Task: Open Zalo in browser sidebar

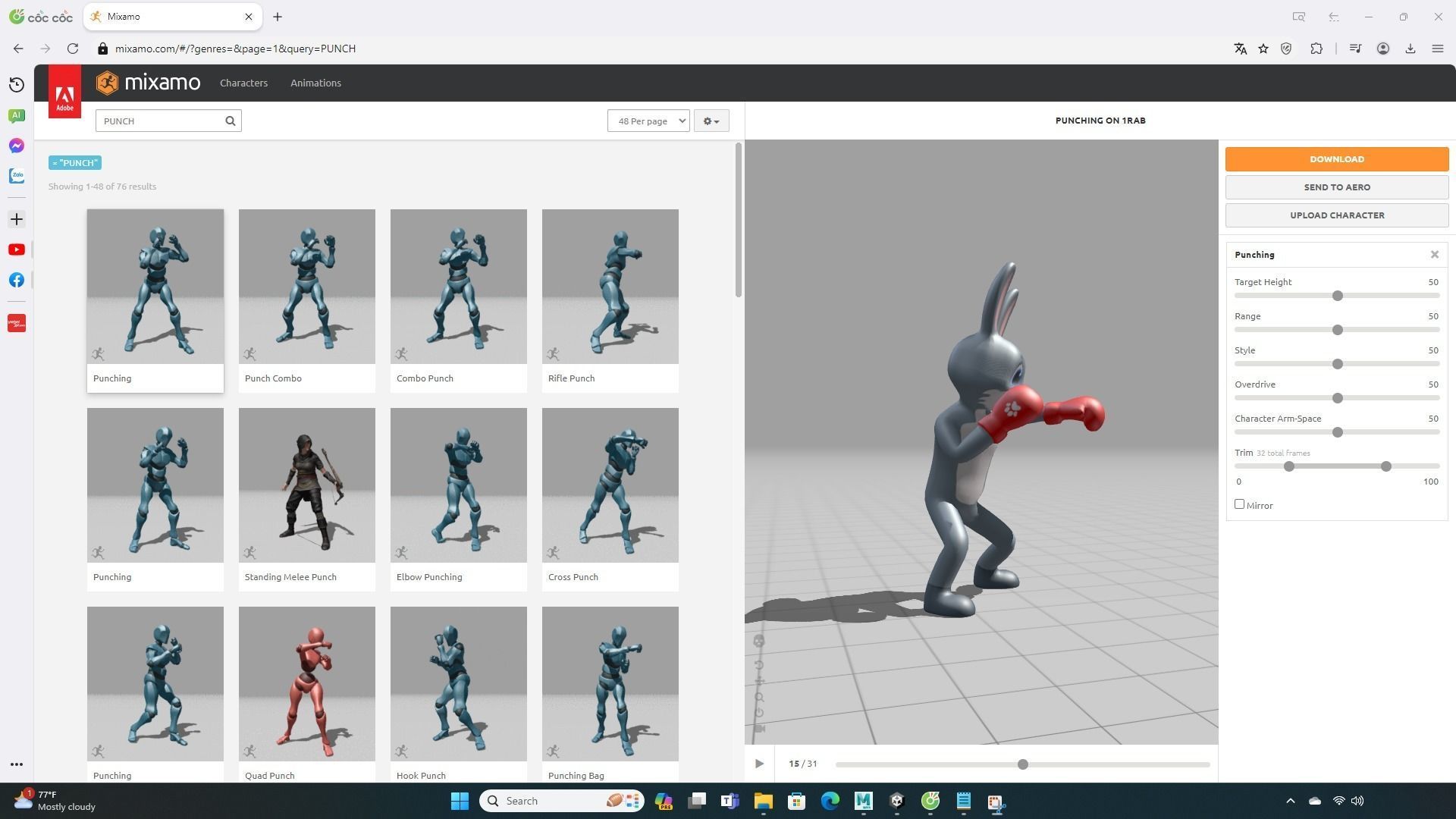Action: point(17,176)
